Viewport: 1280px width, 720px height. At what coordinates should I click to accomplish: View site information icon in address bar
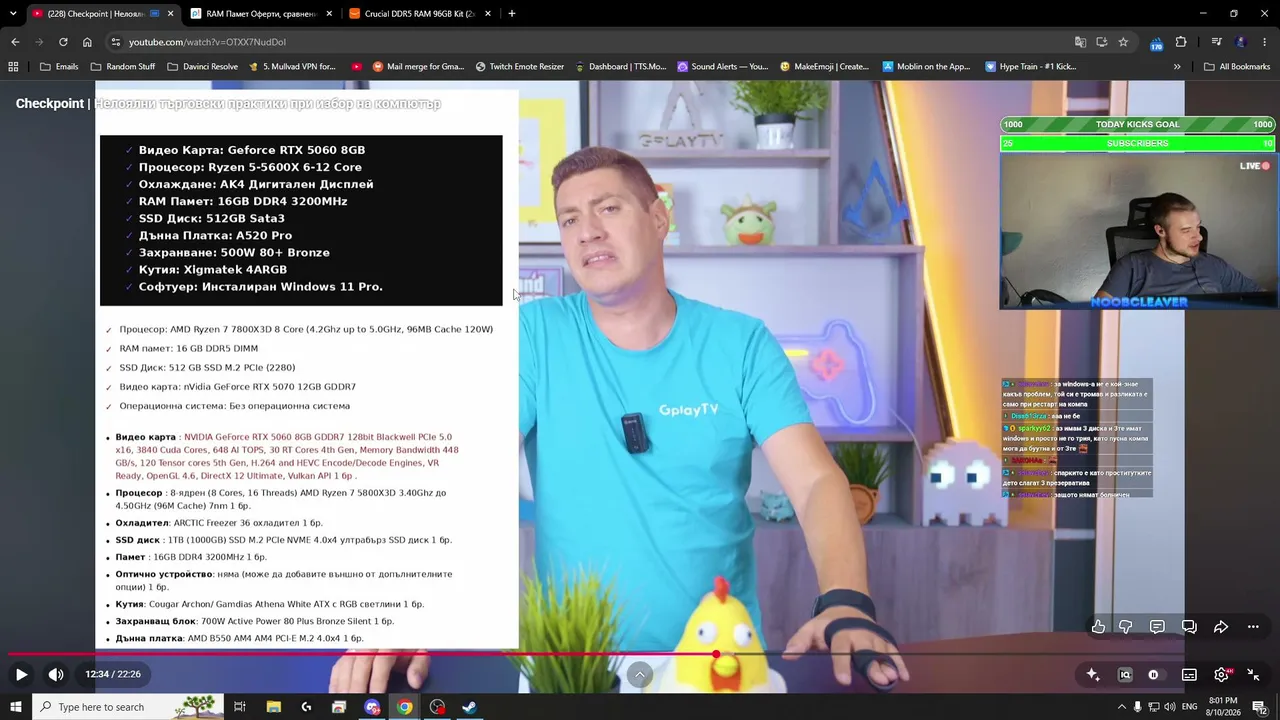point(116,42)
